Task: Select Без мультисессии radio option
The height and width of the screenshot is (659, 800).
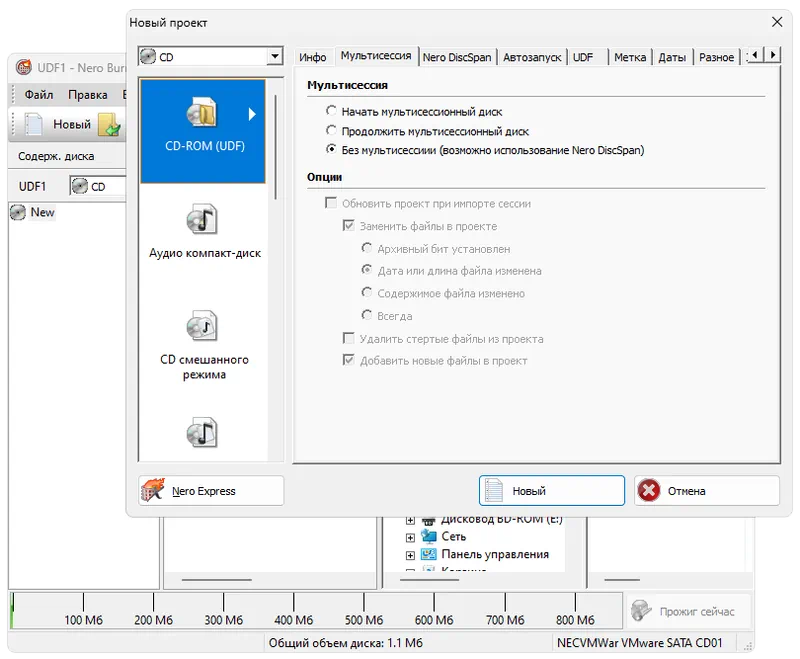Action: tap(331, 149)
